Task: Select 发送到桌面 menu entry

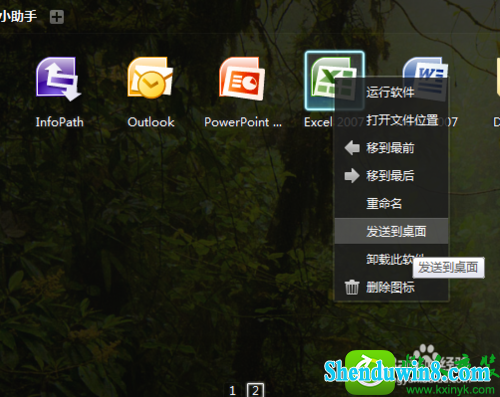Action: click(x=391, y=231)
